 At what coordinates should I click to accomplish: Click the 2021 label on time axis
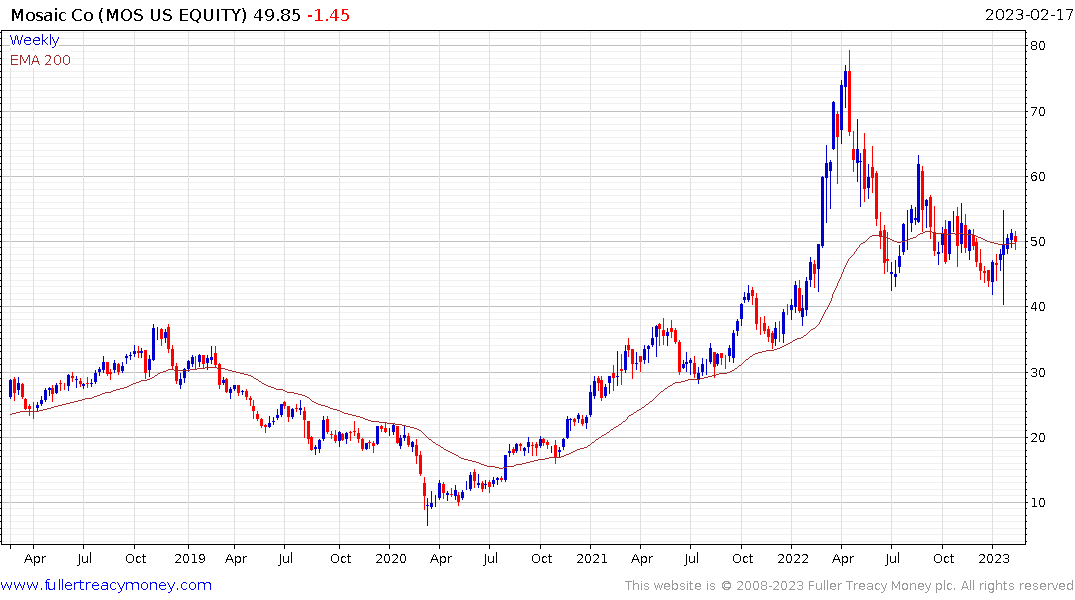tap(592, 558)
